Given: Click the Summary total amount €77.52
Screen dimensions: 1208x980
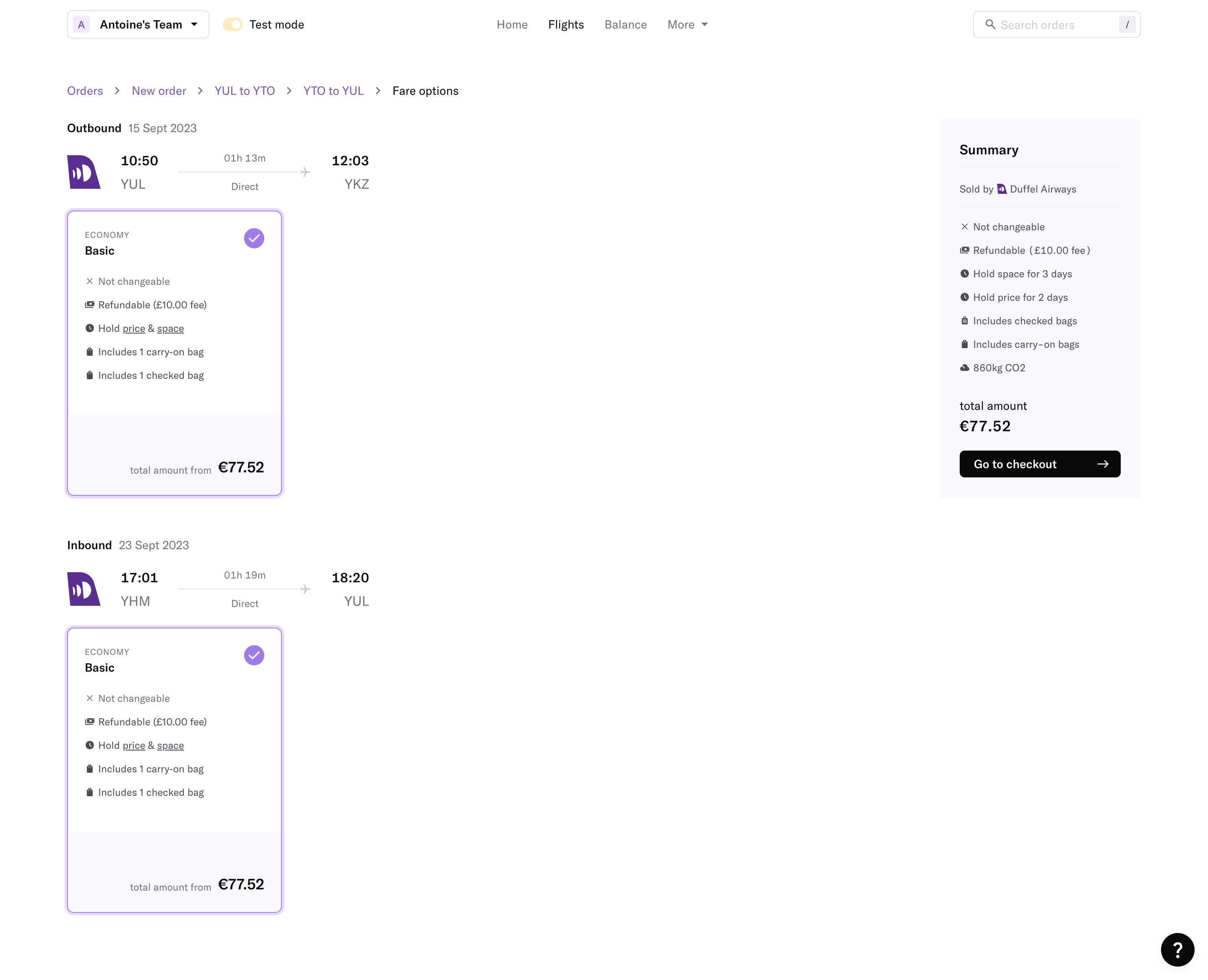Looking at the screenshot, I should click(x=985, y=426).
